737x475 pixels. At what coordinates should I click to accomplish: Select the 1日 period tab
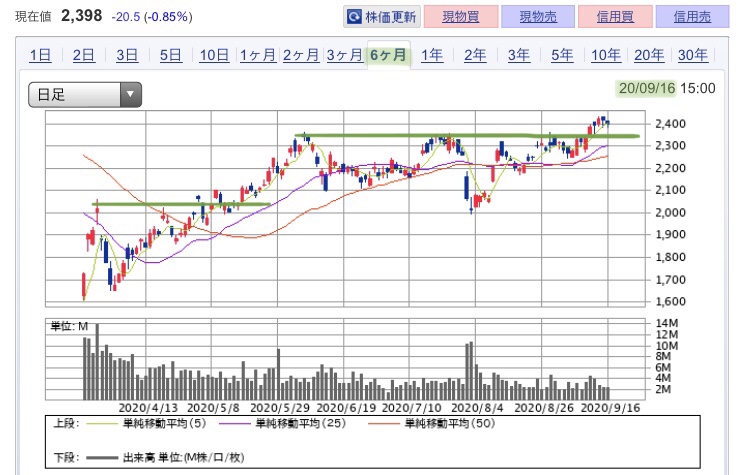point(40,55)
